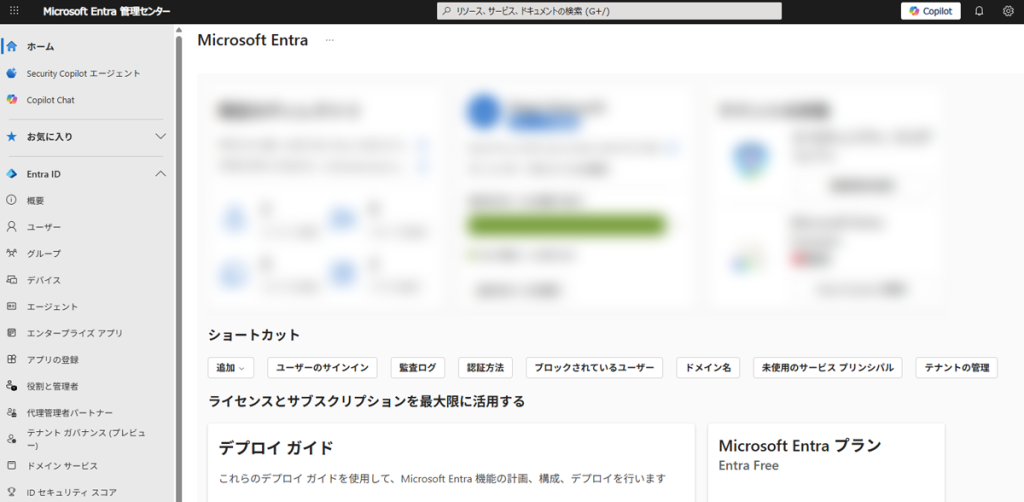
Task: Click the Microsoft Entra 管理センター title
Action: pos(106,11)
